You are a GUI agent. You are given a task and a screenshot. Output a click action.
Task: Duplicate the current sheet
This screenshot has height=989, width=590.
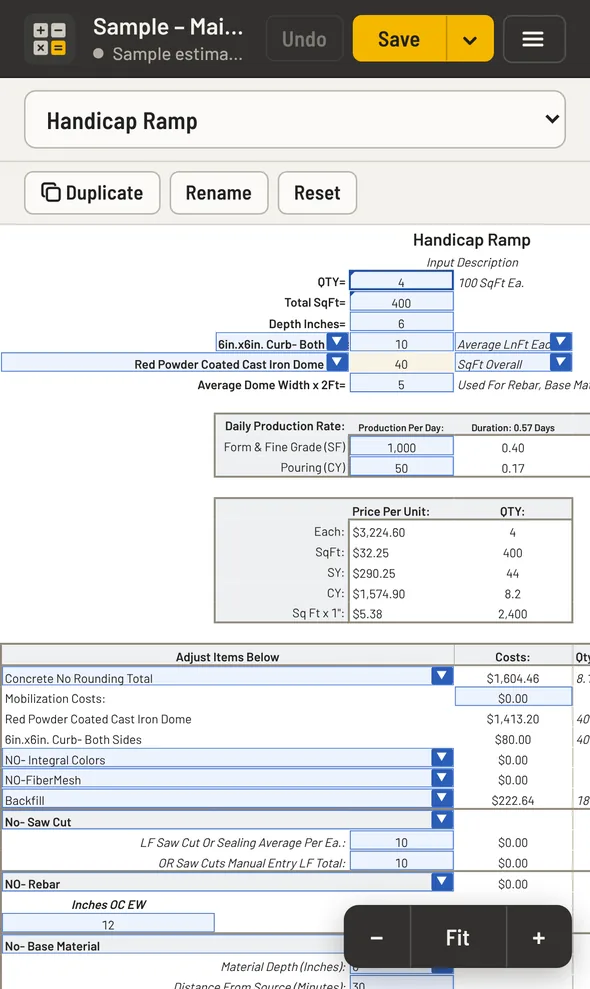tap(92, 193)
